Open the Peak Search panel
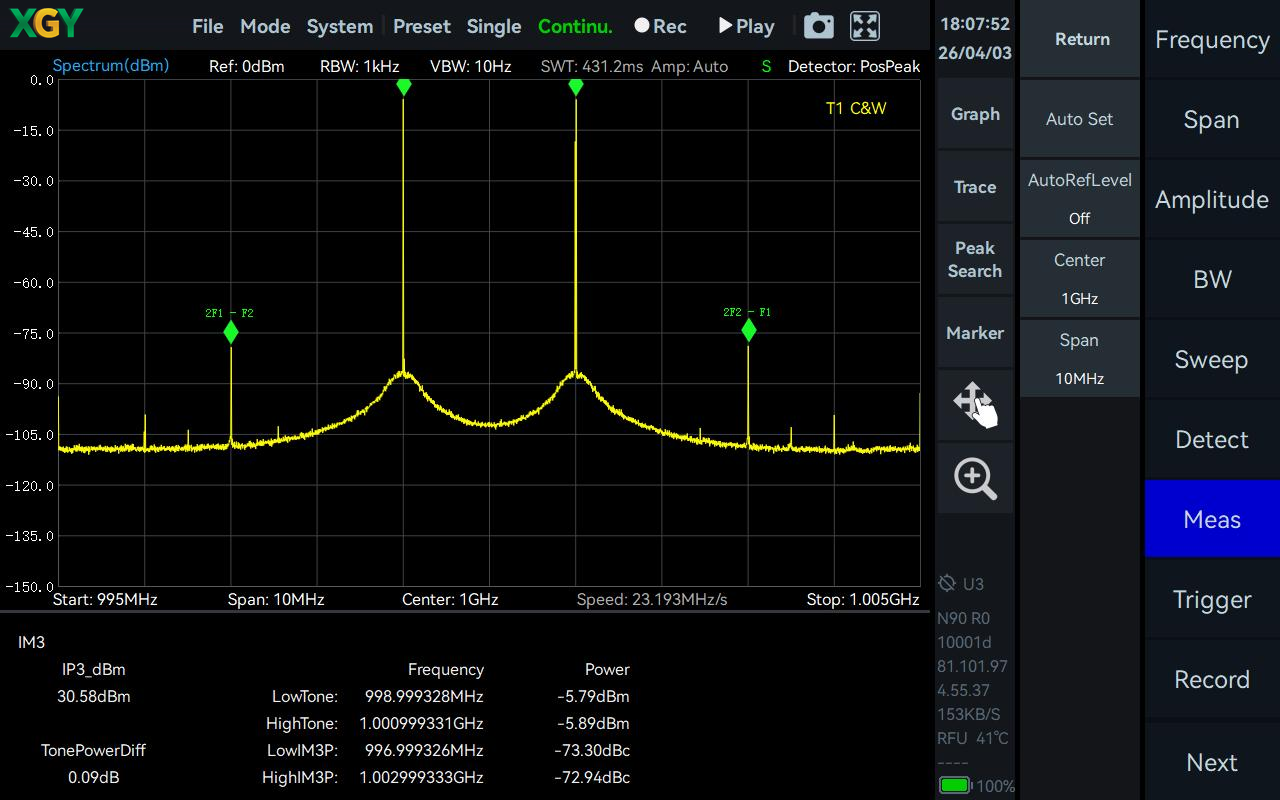Screen dimensions: 1280x800 point(975,259)
